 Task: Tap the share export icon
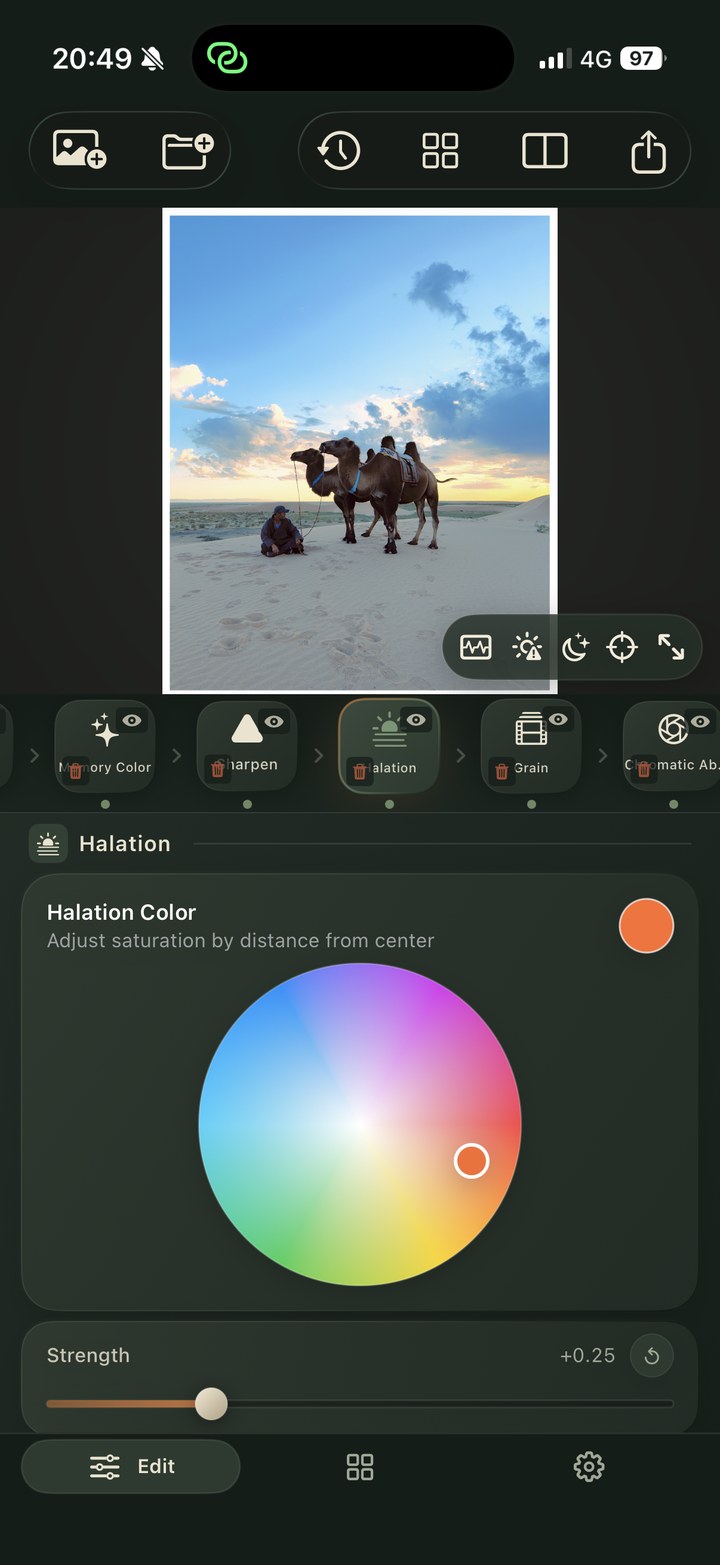click(648, 151)
